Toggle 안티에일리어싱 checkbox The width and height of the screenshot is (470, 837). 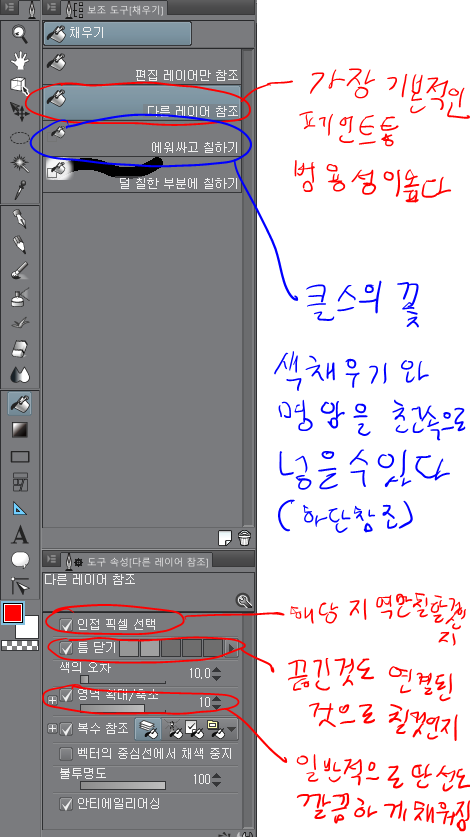click(x=66, y=804)
